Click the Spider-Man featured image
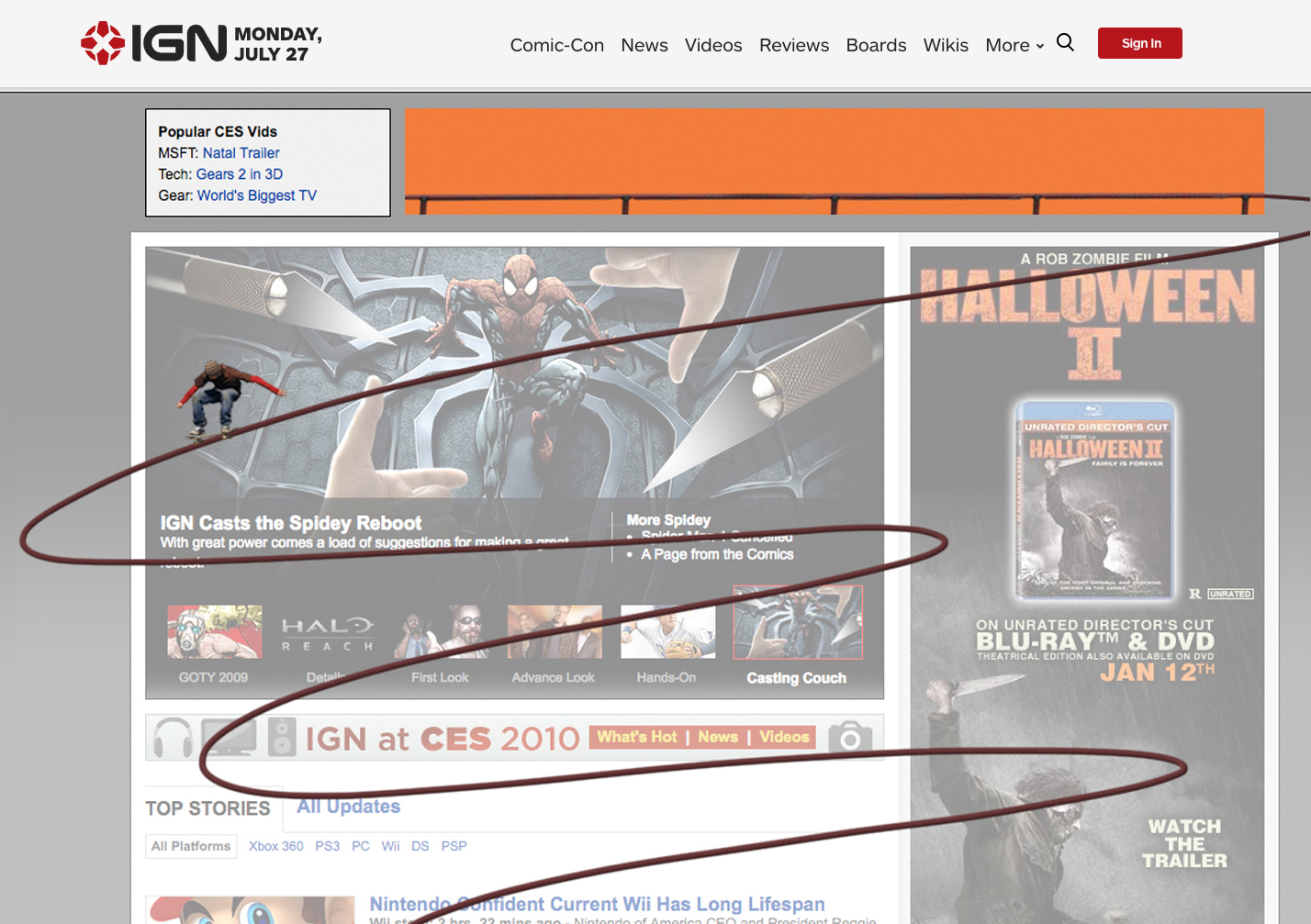The width and height of the screenshot is (1311, 924). click(515, 372)
